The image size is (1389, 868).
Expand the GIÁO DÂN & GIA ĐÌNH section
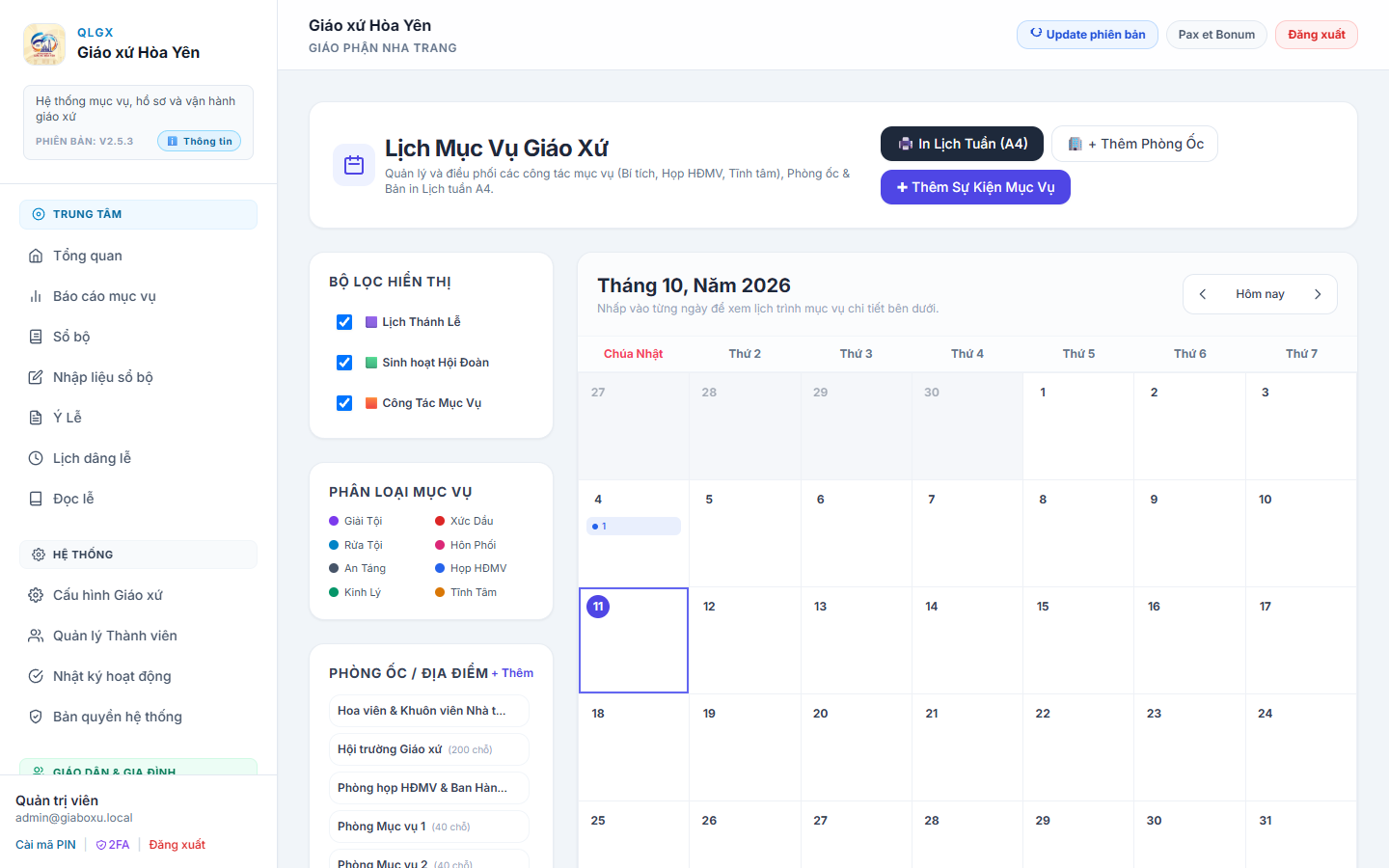click(x=138, y=768)
